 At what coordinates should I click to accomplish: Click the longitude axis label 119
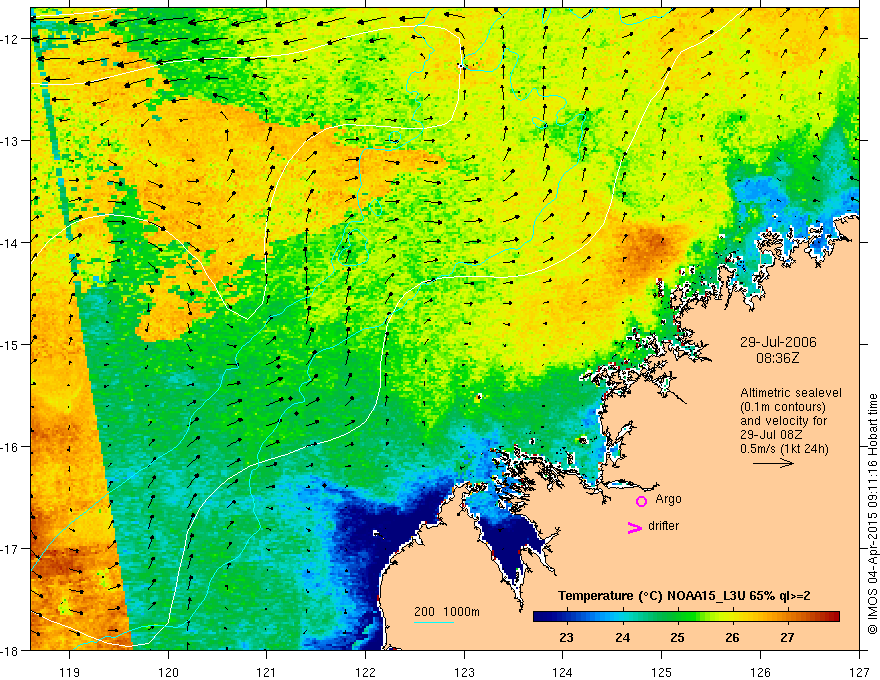tap(70, 671)
